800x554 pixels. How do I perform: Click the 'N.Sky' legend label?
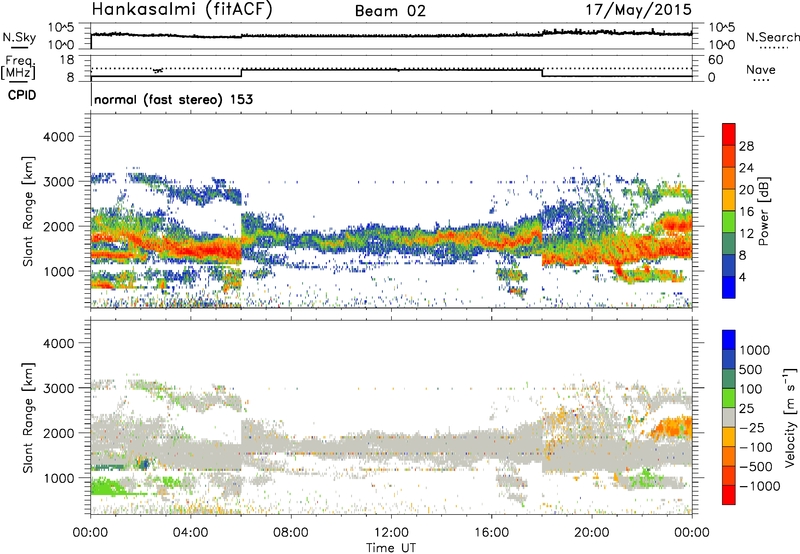tap(19, 37)
